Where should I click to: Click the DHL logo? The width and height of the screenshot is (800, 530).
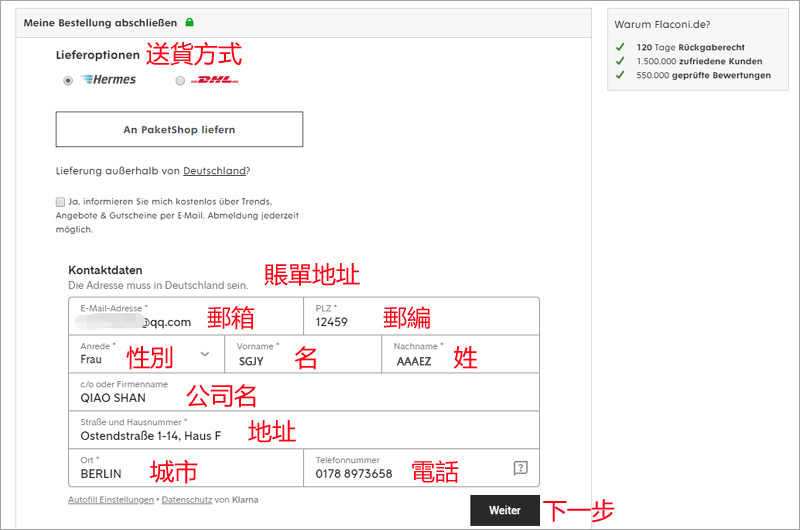pyautogui.click(x=214, y=80)
